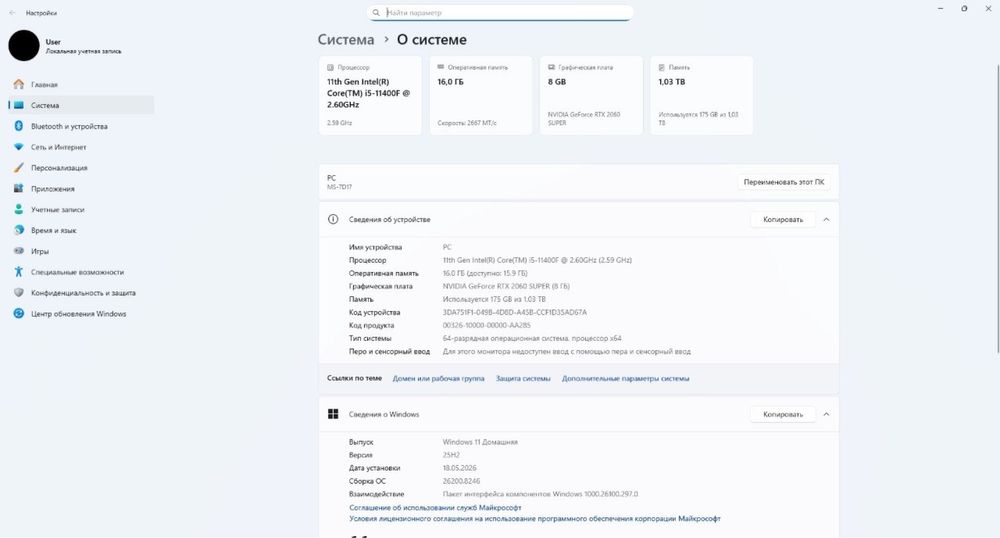Click the Тип системы value text

coord(532,338)
